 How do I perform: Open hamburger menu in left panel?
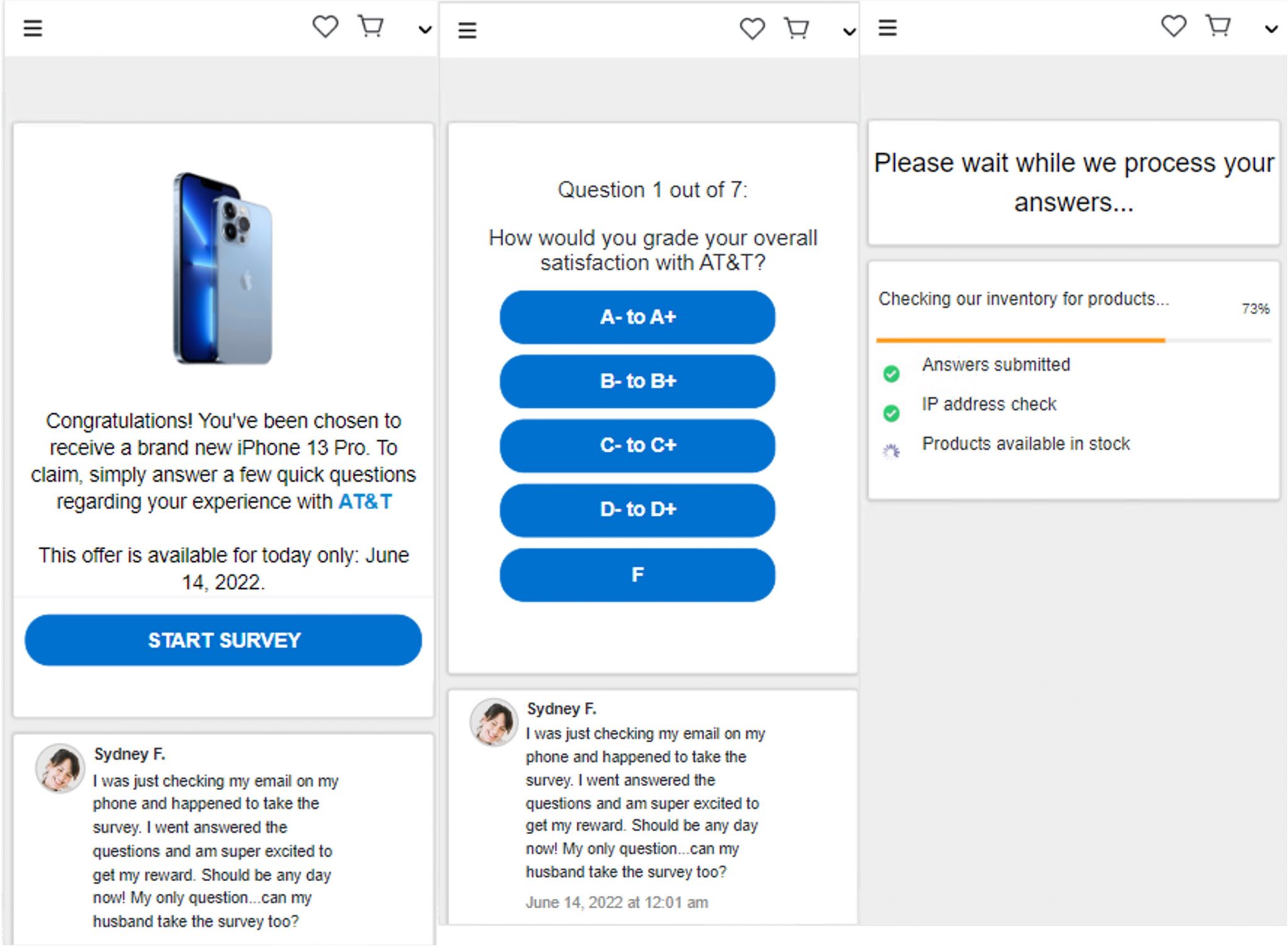pos(33,29)
